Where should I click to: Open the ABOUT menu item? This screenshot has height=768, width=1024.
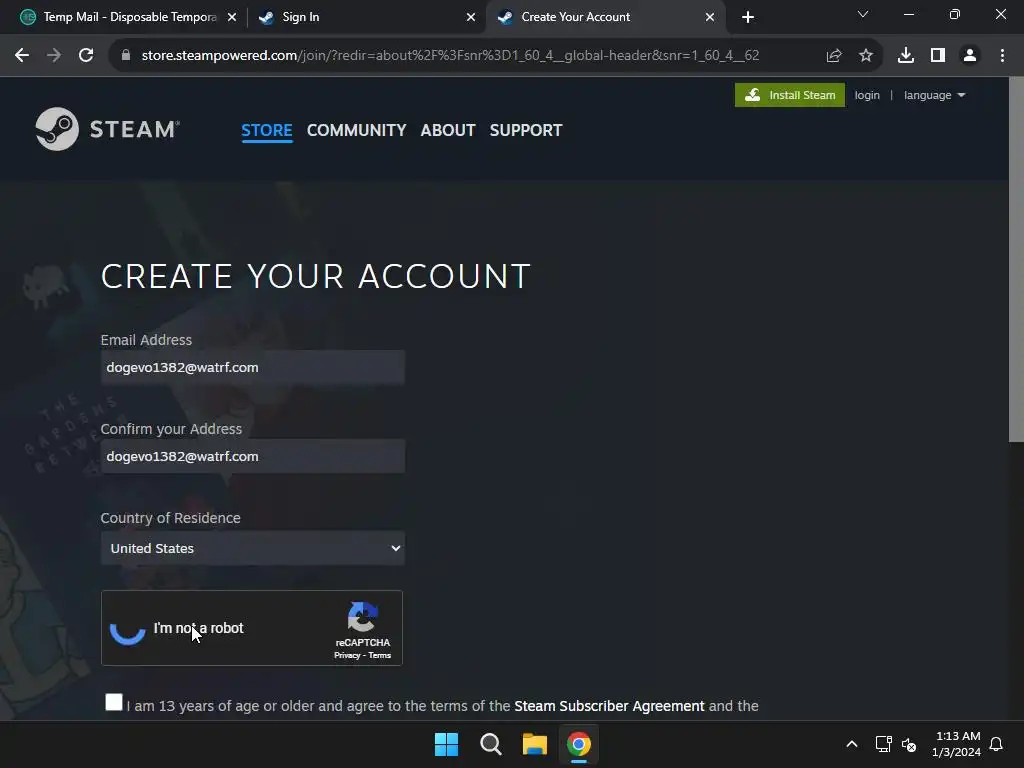448,130
